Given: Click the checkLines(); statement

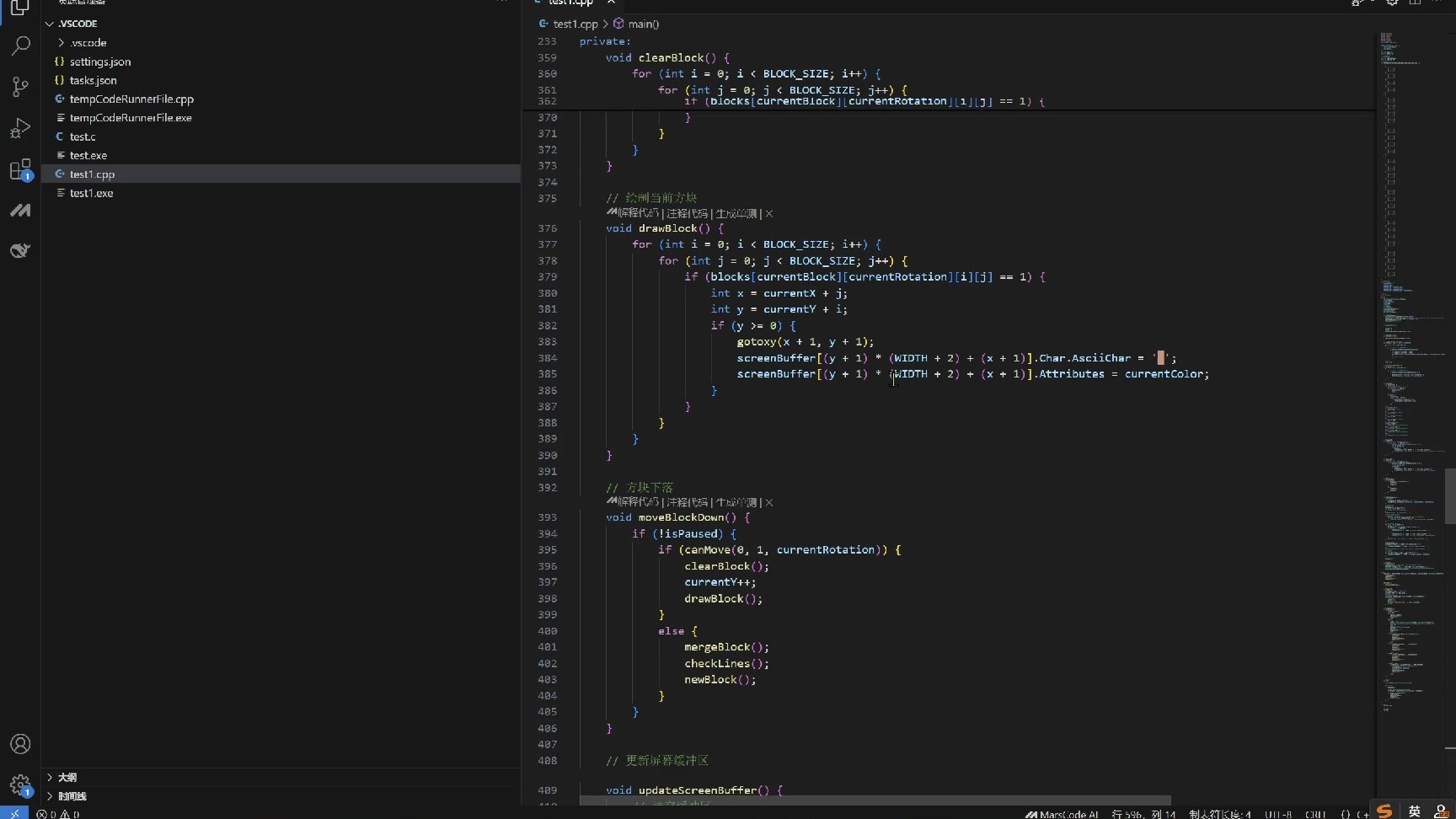Looking at the screenshot, I should [726, 663].
